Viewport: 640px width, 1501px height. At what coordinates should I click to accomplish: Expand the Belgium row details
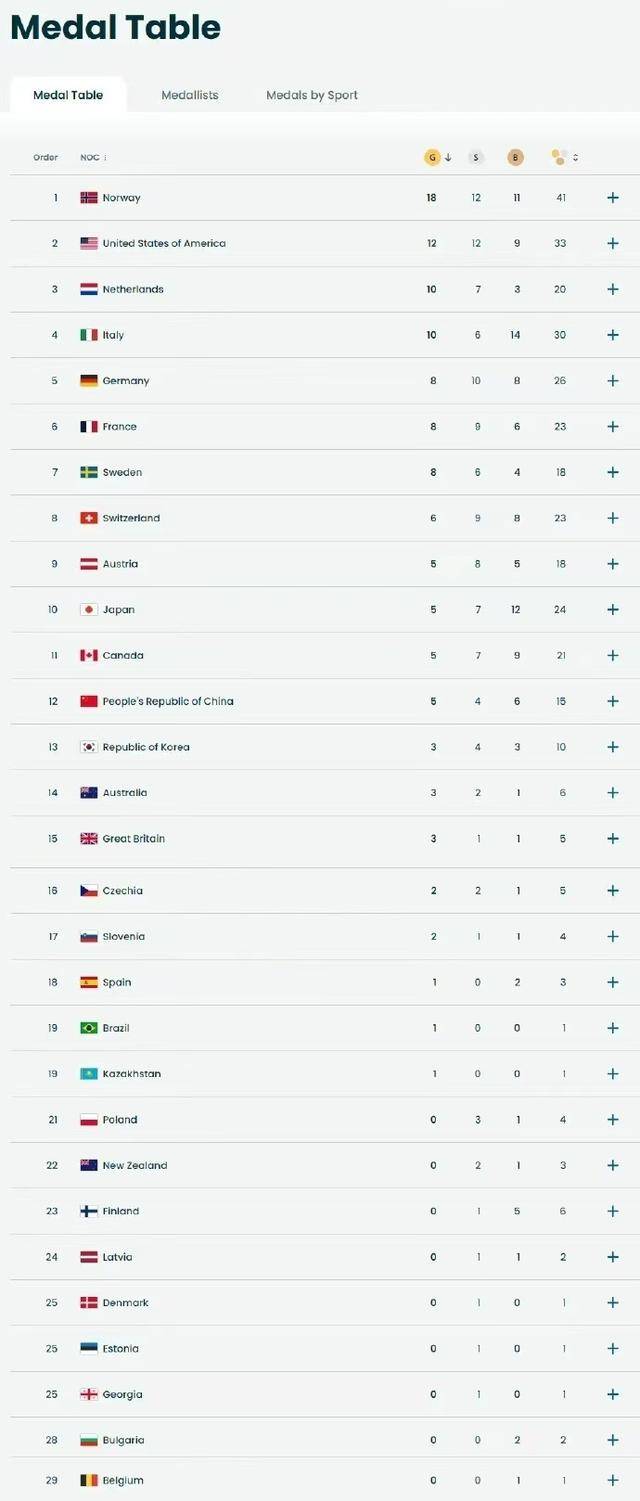click(613, 1480)
